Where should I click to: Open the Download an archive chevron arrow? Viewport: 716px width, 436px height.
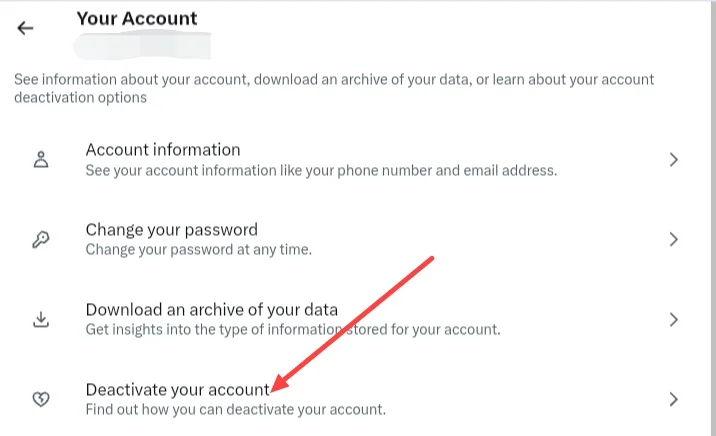(674, 320)
